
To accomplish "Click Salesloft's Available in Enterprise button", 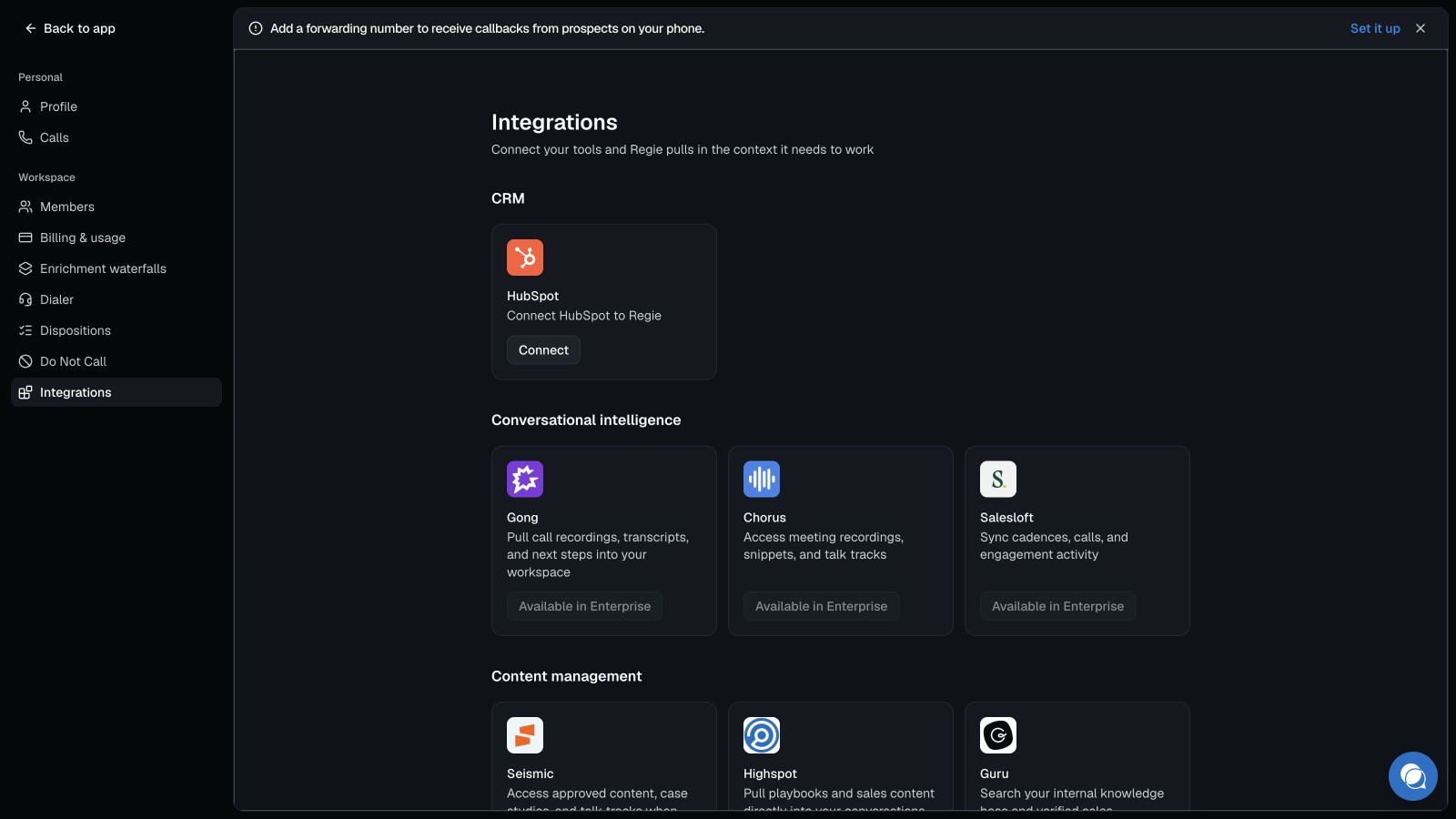I will pos(1057,606).
